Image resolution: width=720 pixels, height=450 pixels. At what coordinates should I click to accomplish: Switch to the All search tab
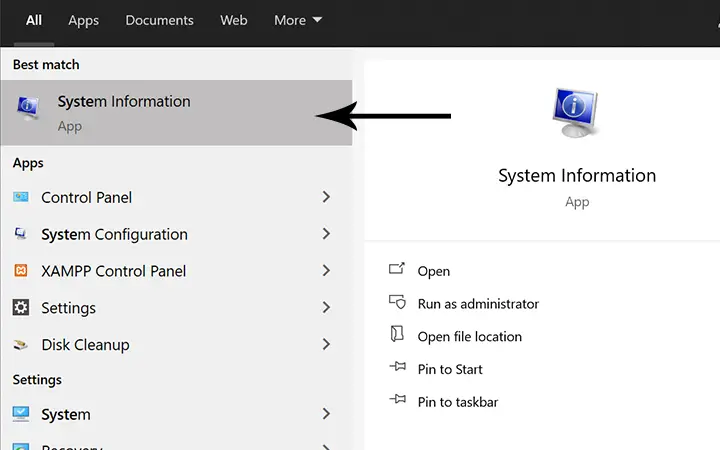coord(34,20)
